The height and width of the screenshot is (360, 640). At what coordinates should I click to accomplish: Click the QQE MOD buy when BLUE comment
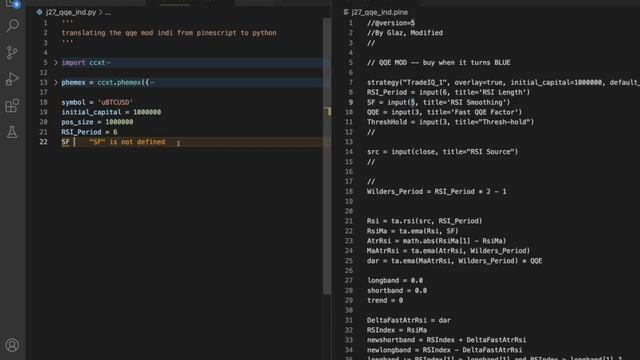coord(439,62)
